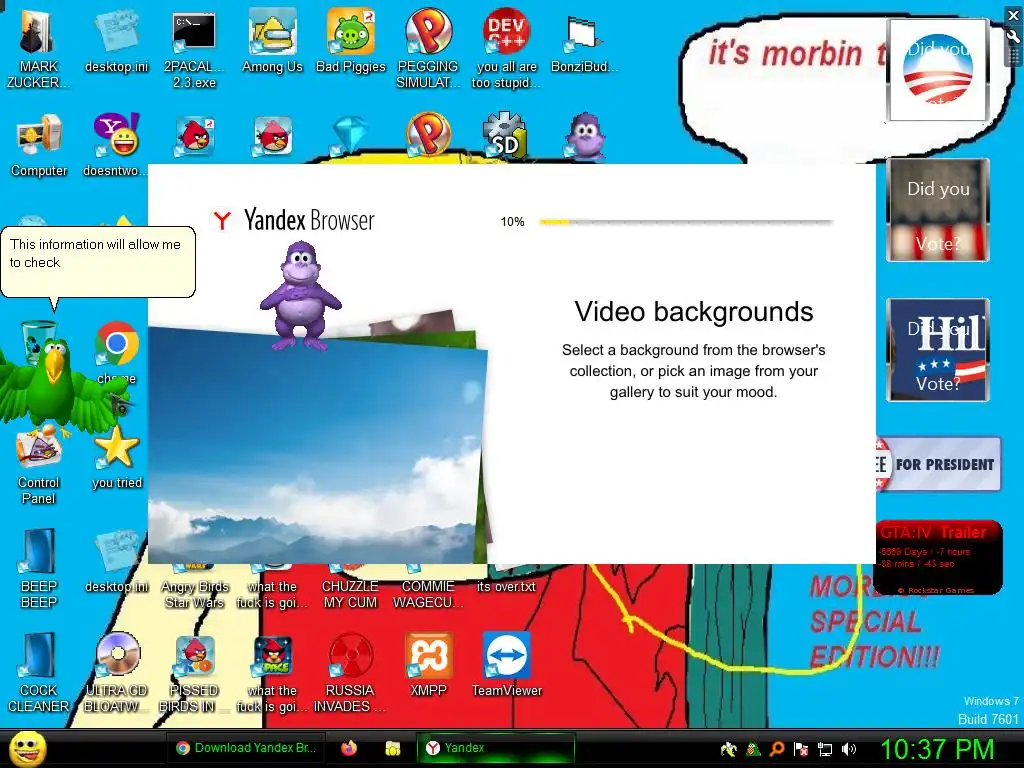This screenshot has height=768, width=1024.
Task: Open the SD gear icon on desktop
Action: tap(505, 135)
